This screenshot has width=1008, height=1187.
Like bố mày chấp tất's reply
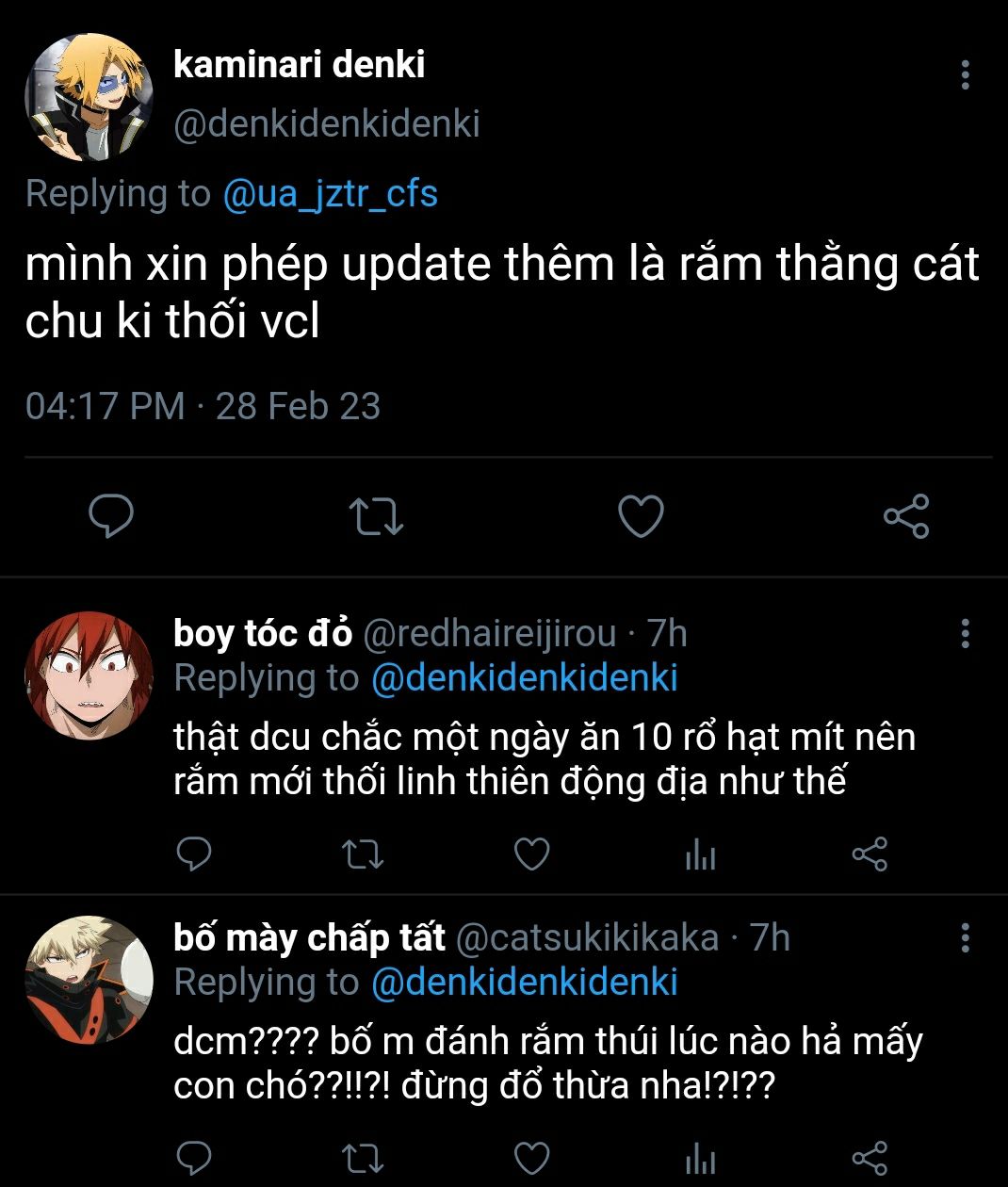coord(531,1158)
